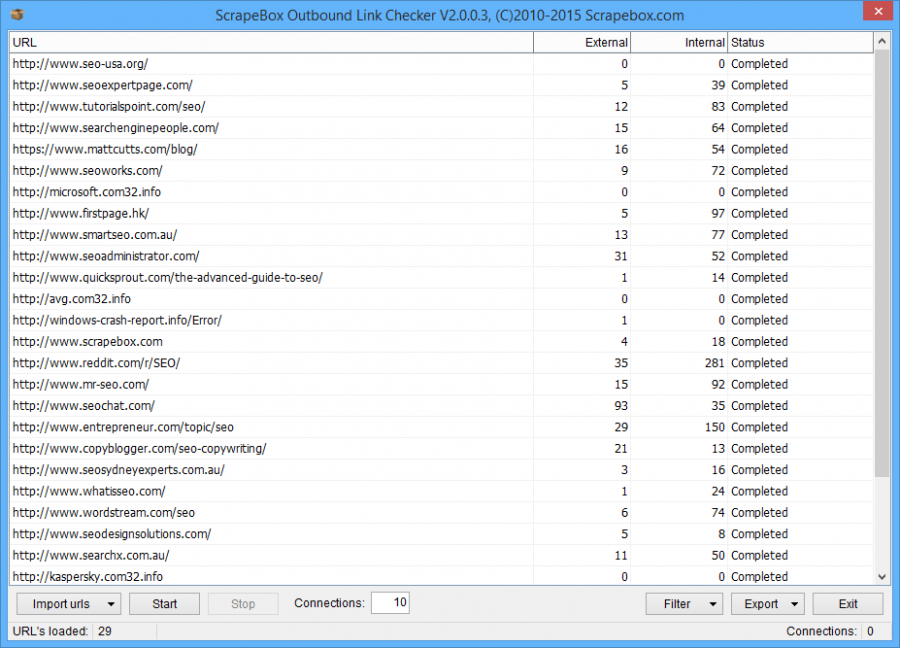Sort by the External links column header

(582, 42)
